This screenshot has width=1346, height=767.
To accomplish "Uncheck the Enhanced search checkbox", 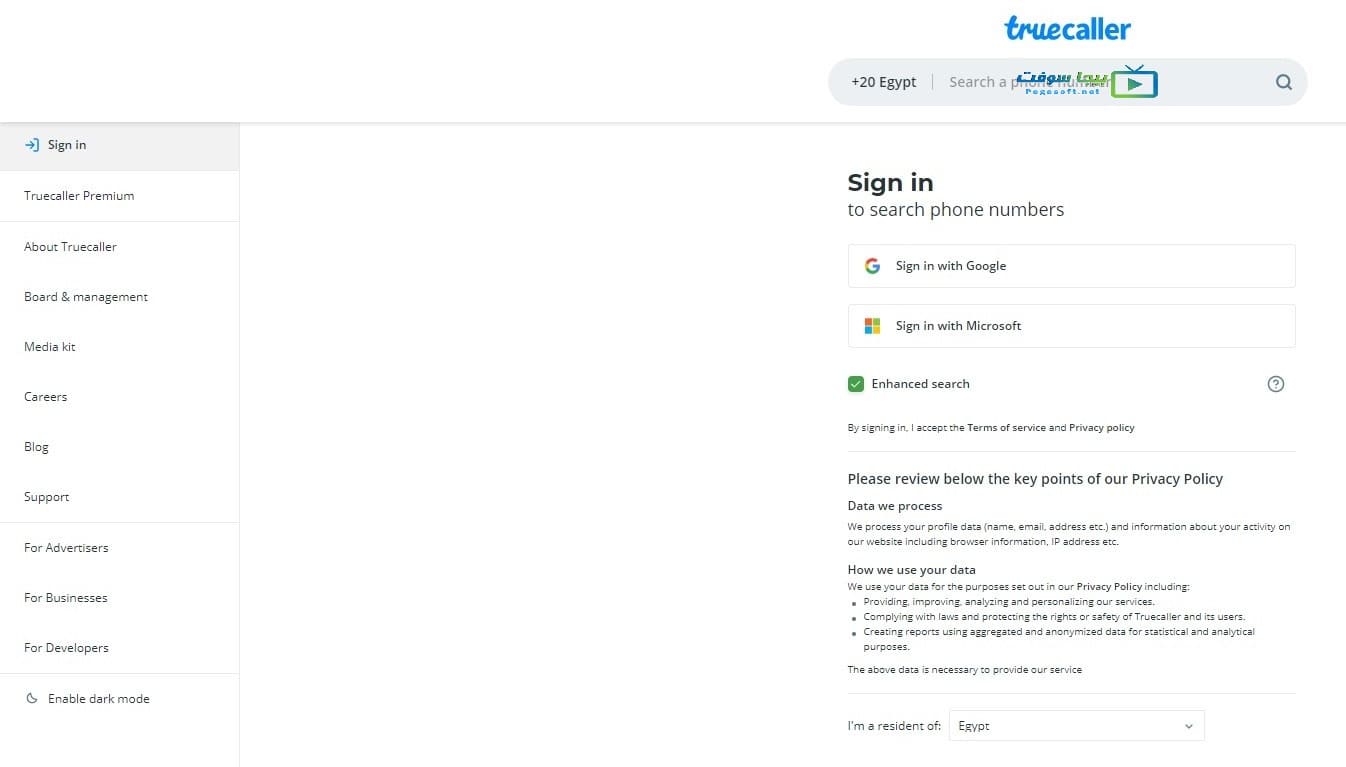I will click(856, 384).
